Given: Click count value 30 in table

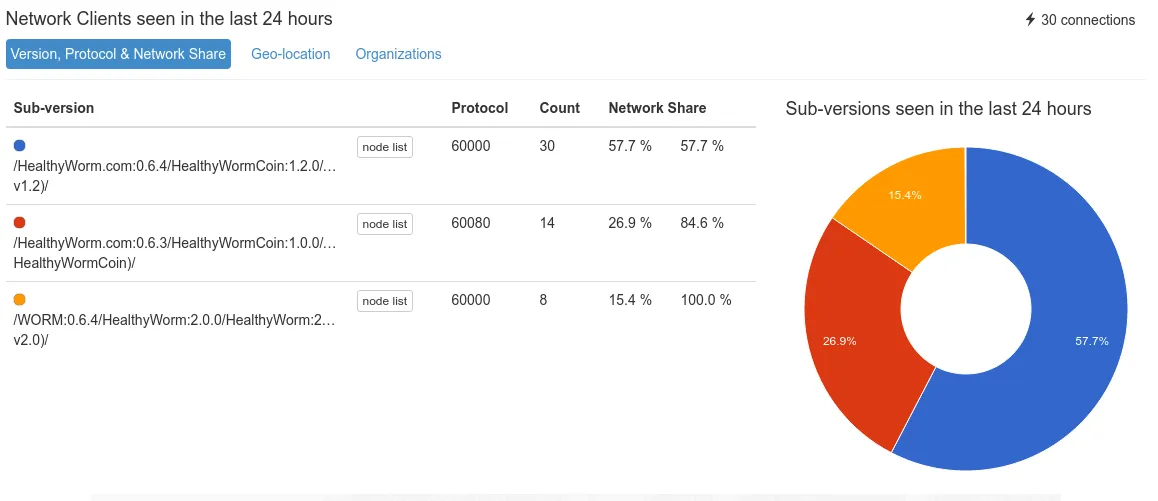Looking at the screenshot, I should coord(547,146).
